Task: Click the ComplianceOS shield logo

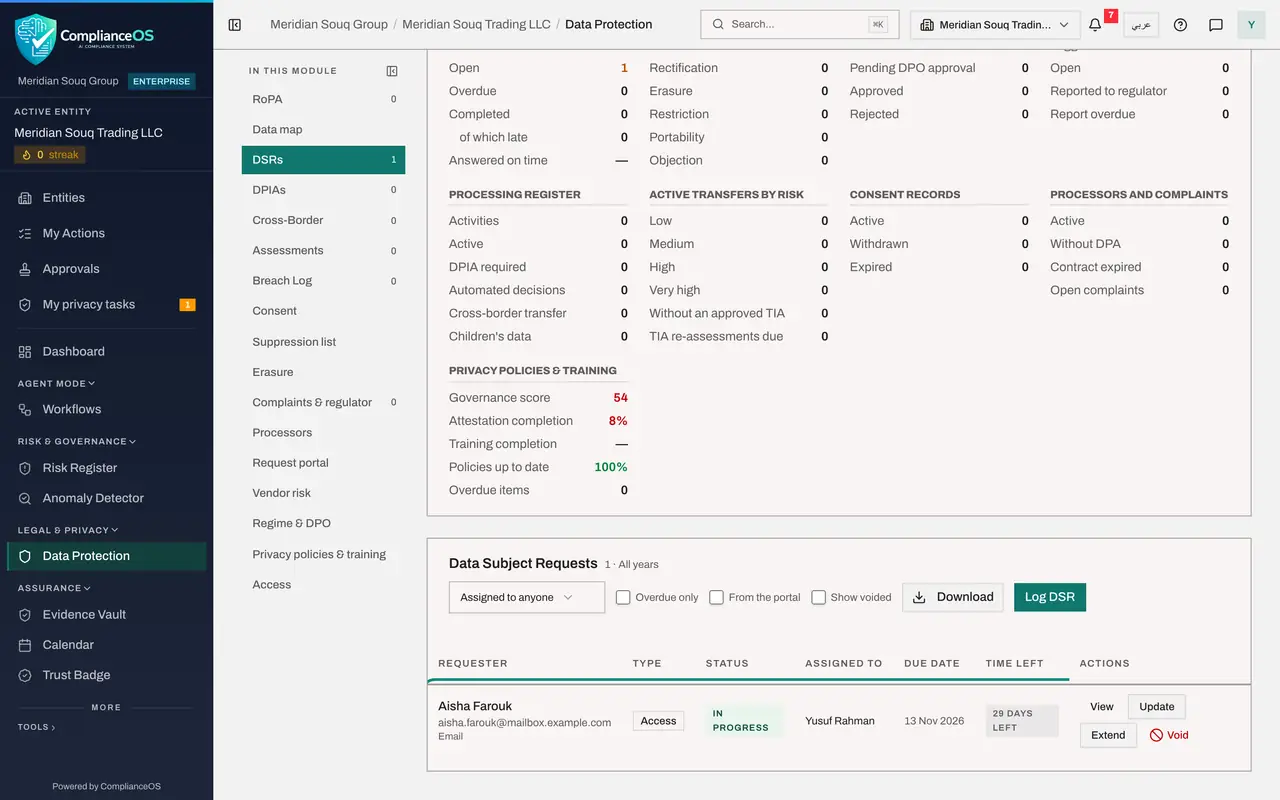Action: click(x=36, y=39)
